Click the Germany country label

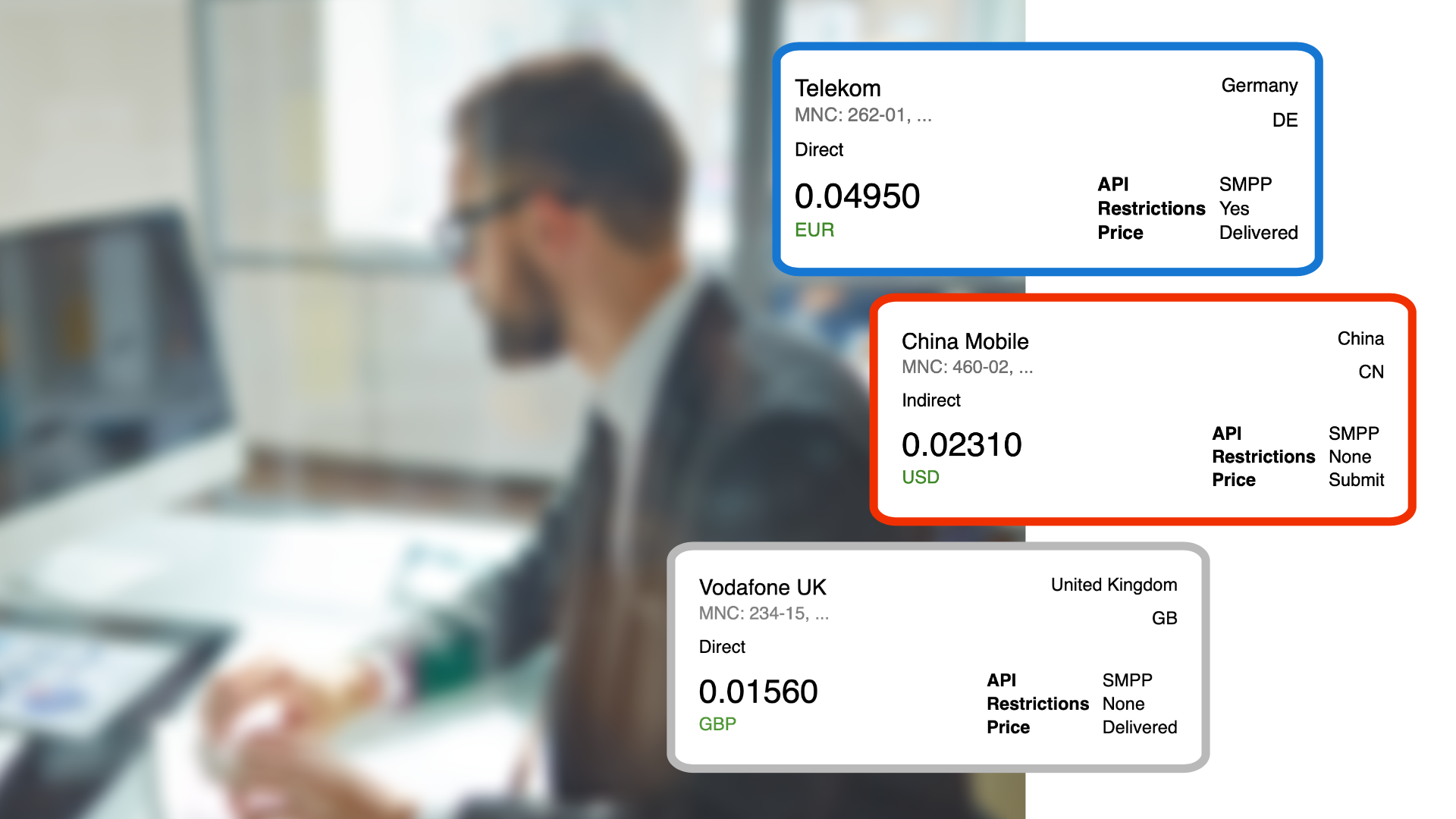coord(1259,86)
